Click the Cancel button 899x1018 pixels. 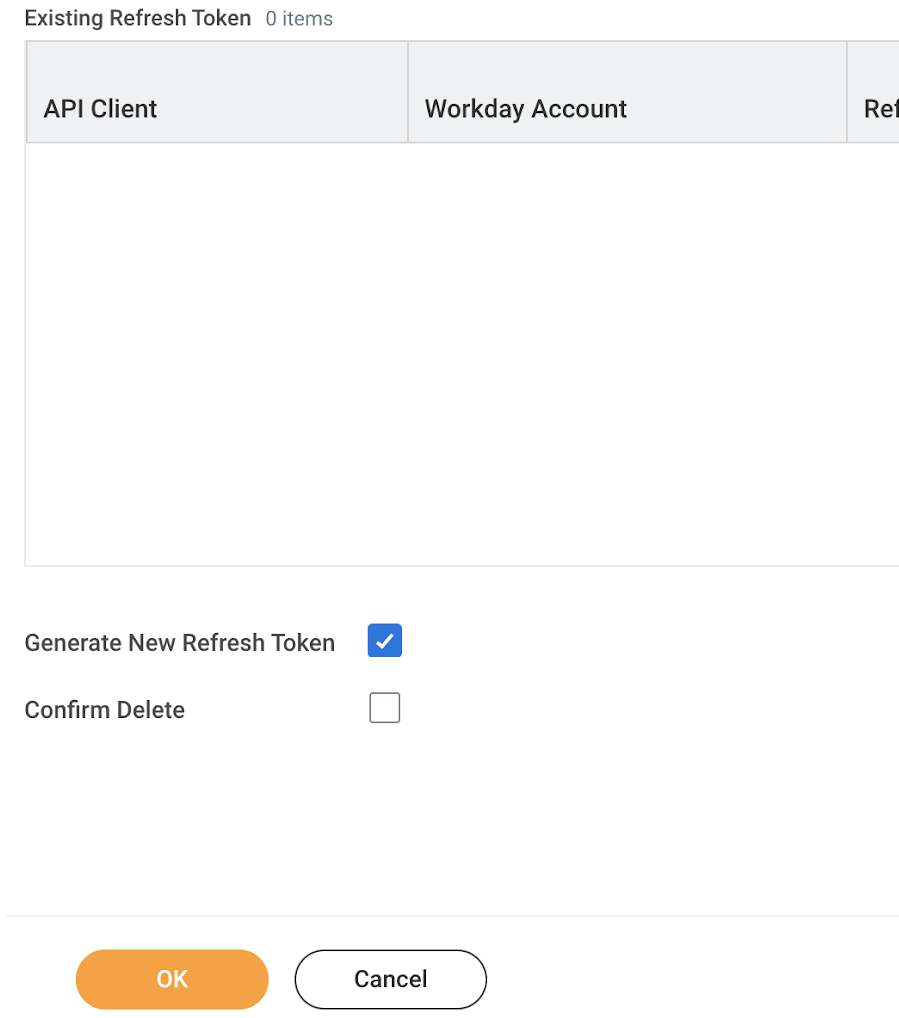(390, 979)
